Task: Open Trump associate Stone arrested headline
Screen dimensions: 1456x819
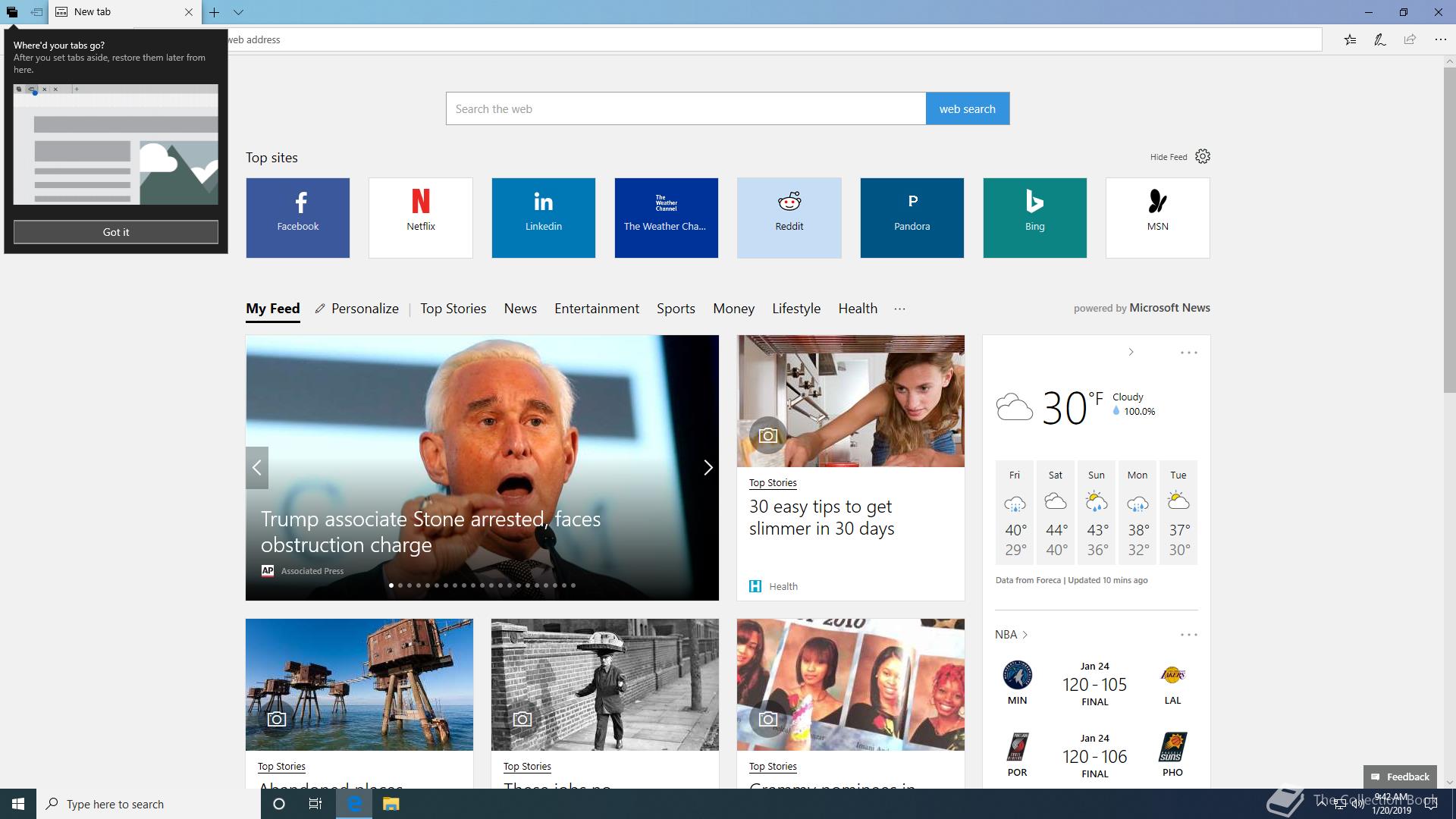Action: pos(431,532)
